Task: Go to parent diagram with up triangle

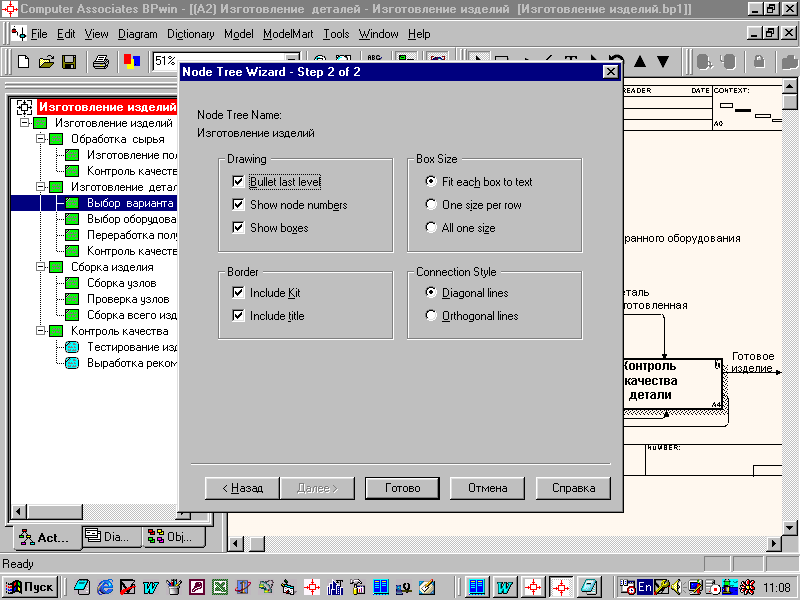Action: 640,62
